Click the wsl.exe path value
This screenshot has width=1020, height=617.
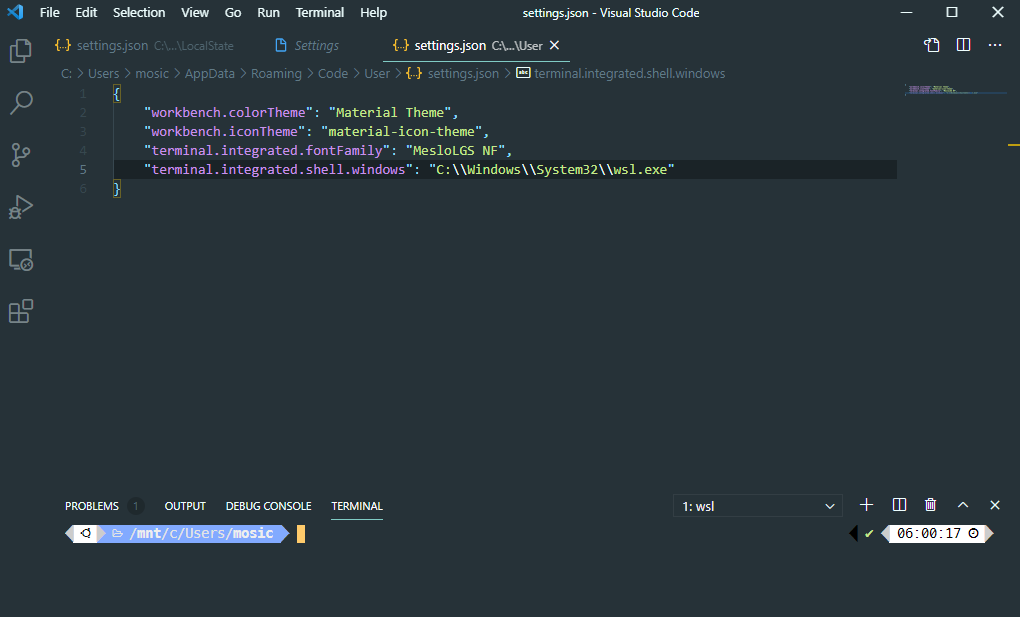click(x=552, y=169)
